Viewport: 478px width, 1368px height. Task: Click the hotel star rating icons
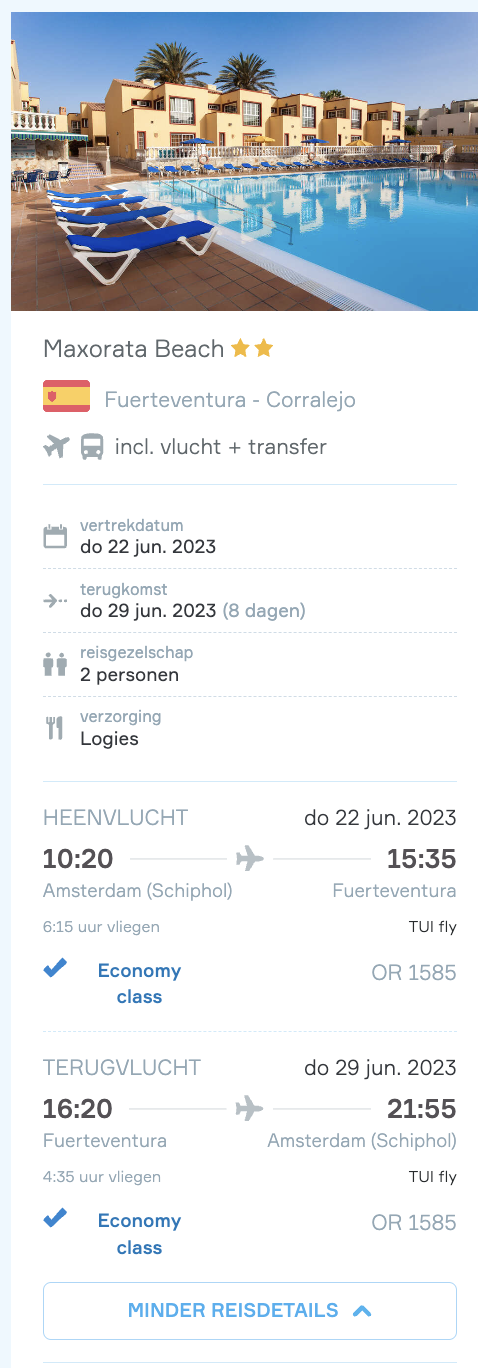click(252, 348)
